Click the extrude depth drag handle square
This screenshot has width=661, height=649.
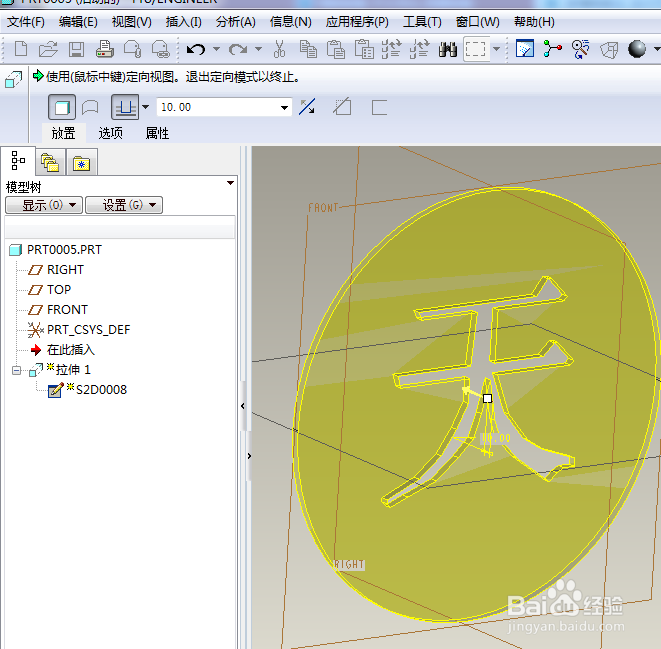click(x=487, y=398)
